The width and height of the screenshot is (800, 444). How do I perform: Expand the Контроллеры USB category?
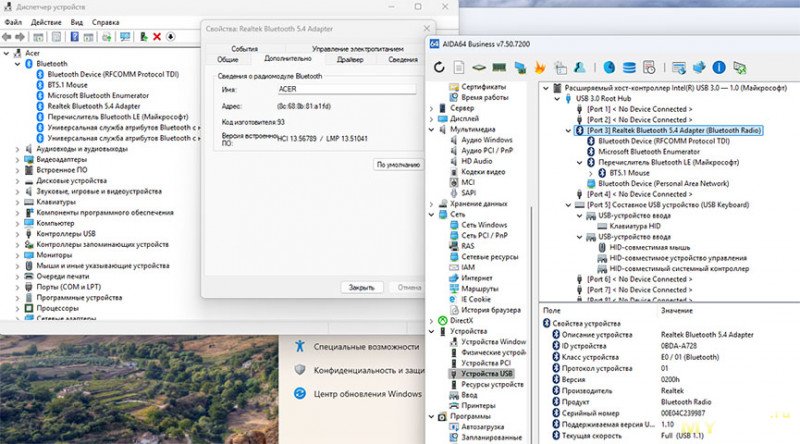tap(17, 234)
